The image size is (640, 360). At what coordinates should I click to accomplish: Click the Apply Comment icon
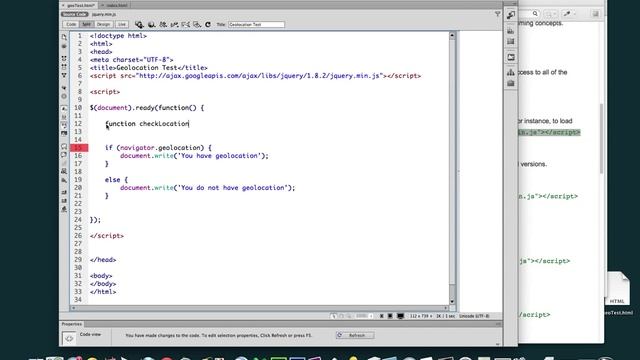pos(64,146)
